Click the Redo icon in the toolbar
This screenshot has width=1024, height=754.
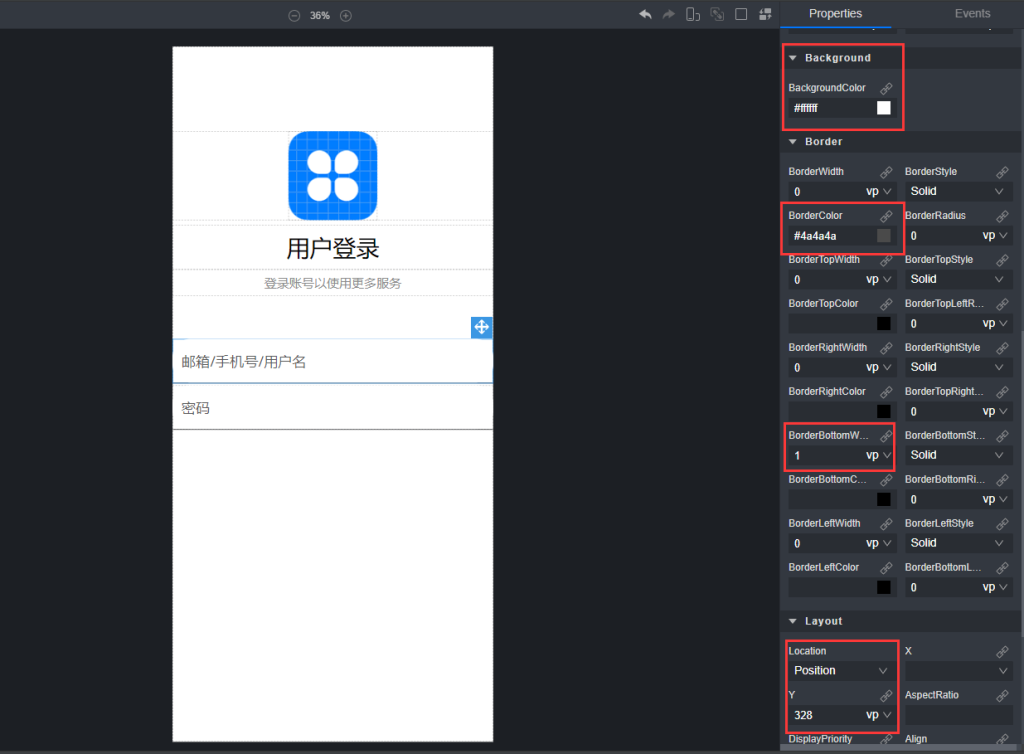[x=668, y=14]
